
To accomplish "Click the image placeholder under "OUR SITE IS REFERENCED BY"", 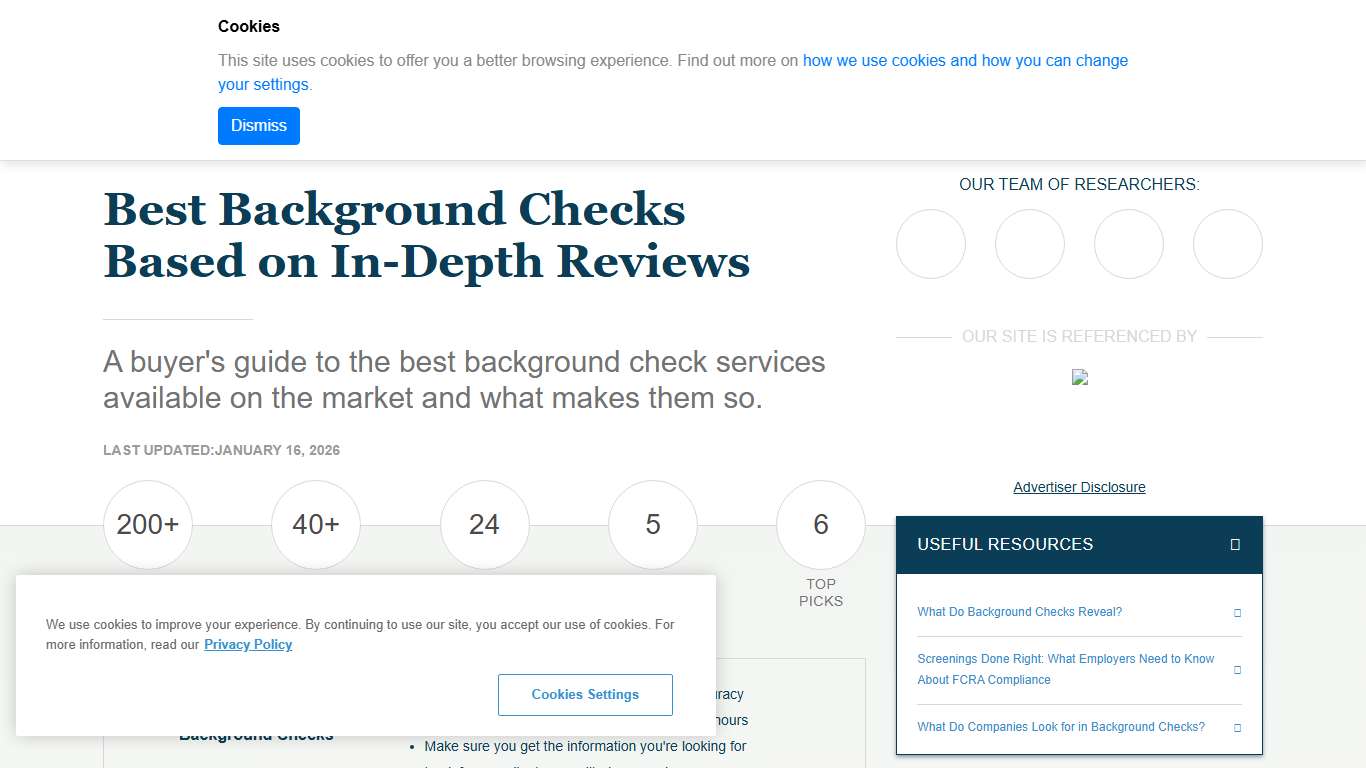I will pyautogui.click(x=1079, y=377).
